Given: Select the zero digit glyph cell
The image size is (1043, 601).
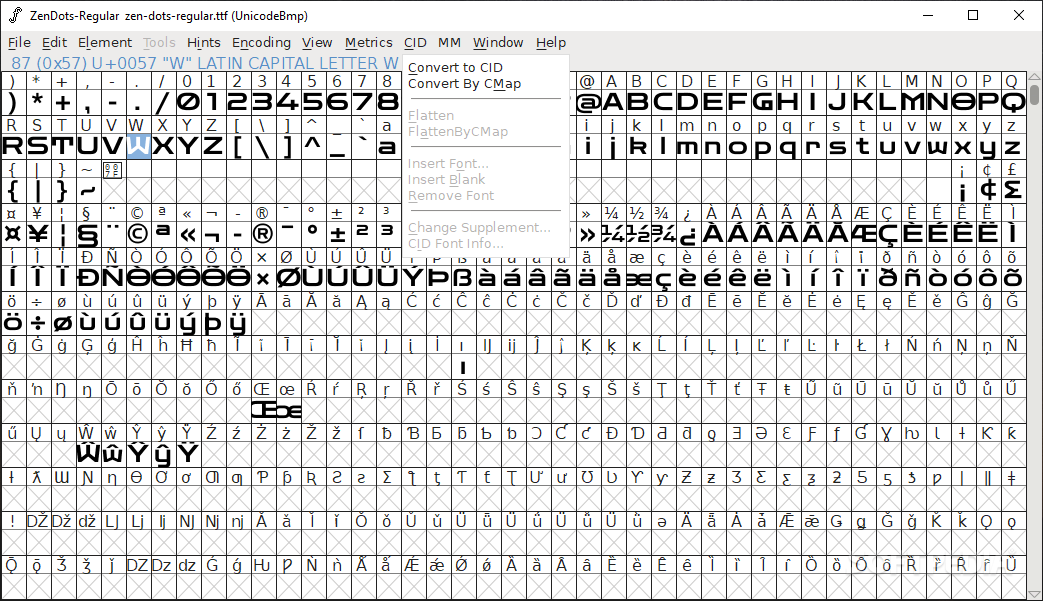Looking at the screenshot, I should click(x=188, y=102).
